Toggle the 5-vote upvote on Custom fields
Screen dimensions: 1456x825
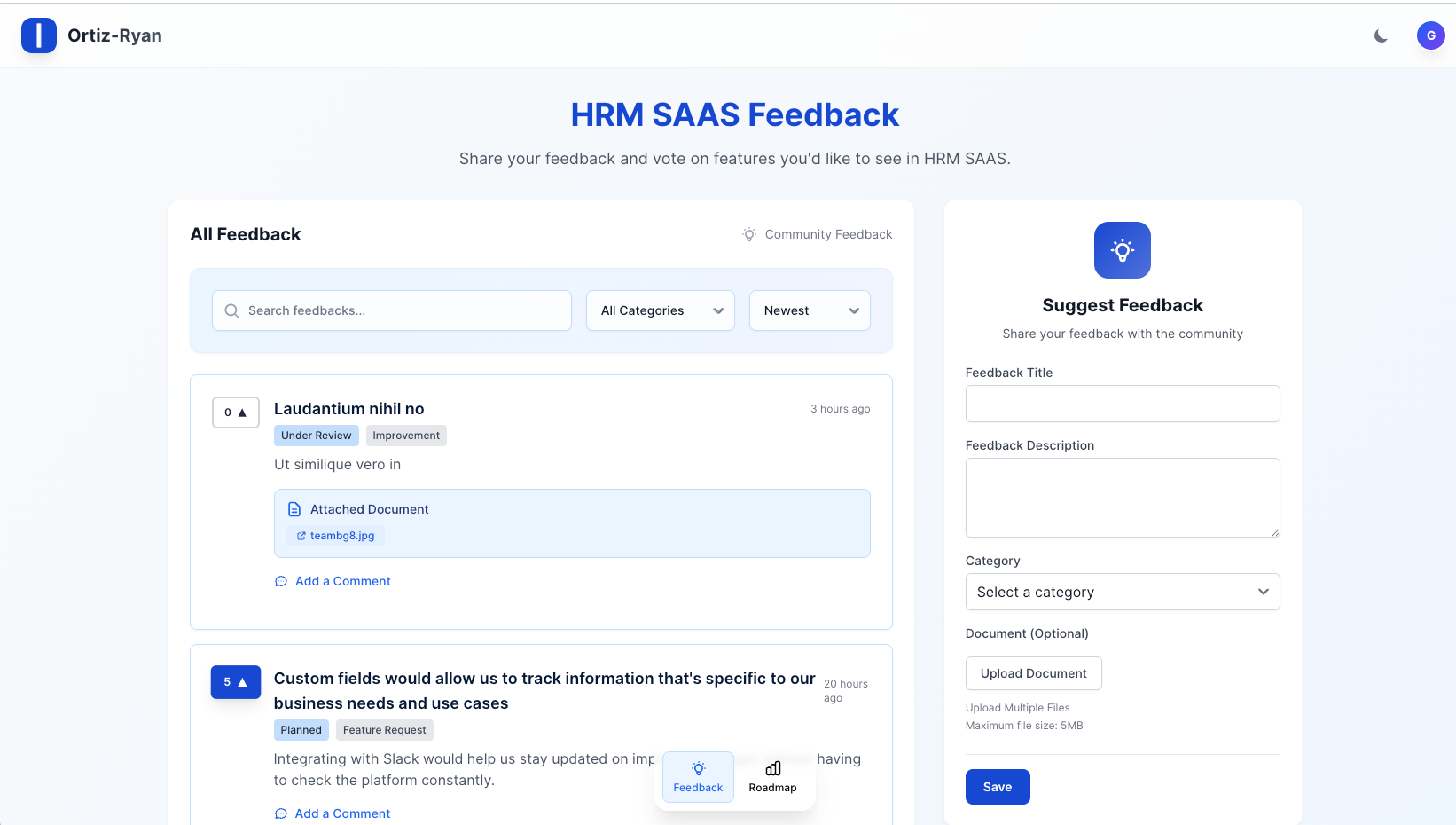click(236, 682)
